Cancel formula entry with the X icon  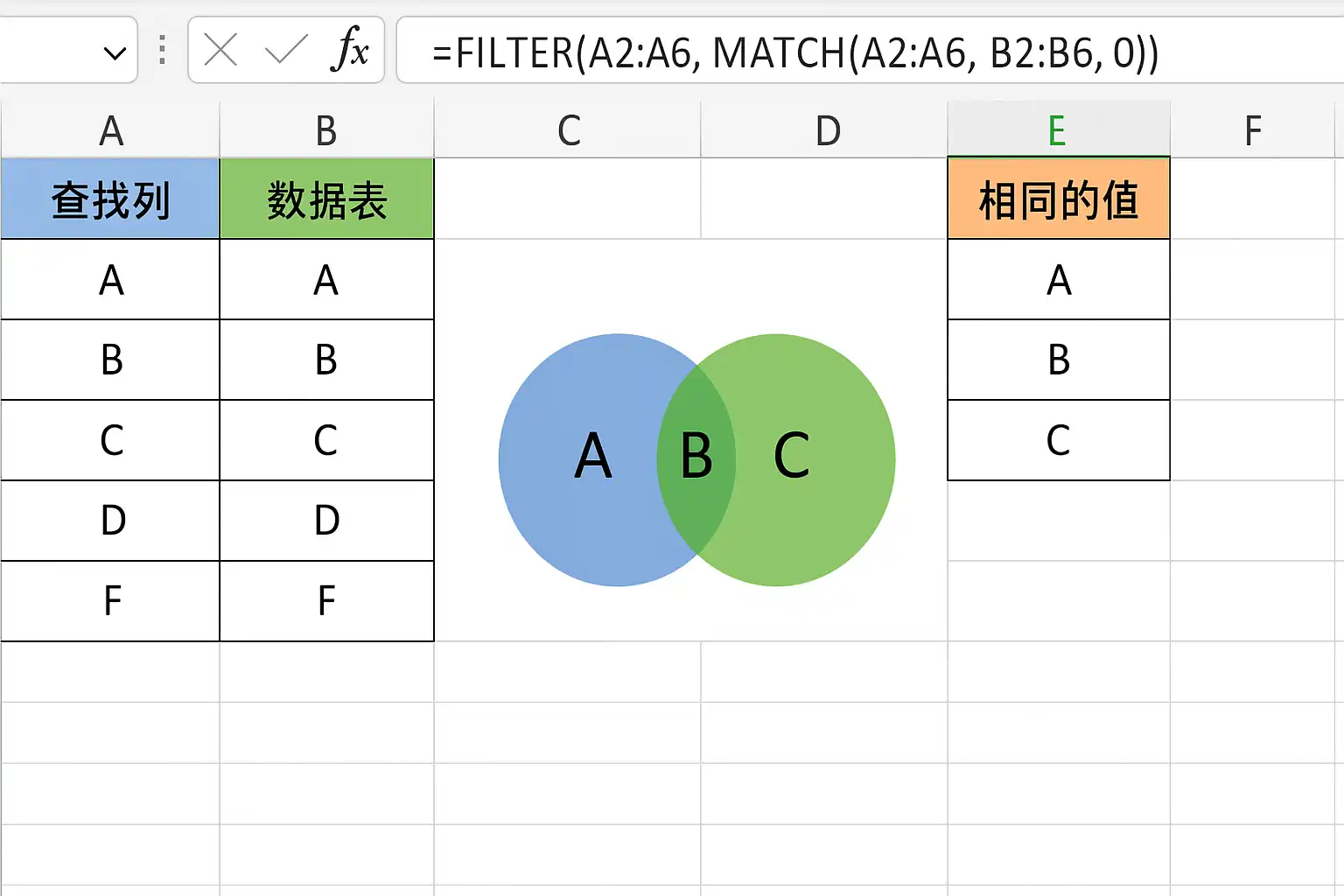tap(220, 51)
